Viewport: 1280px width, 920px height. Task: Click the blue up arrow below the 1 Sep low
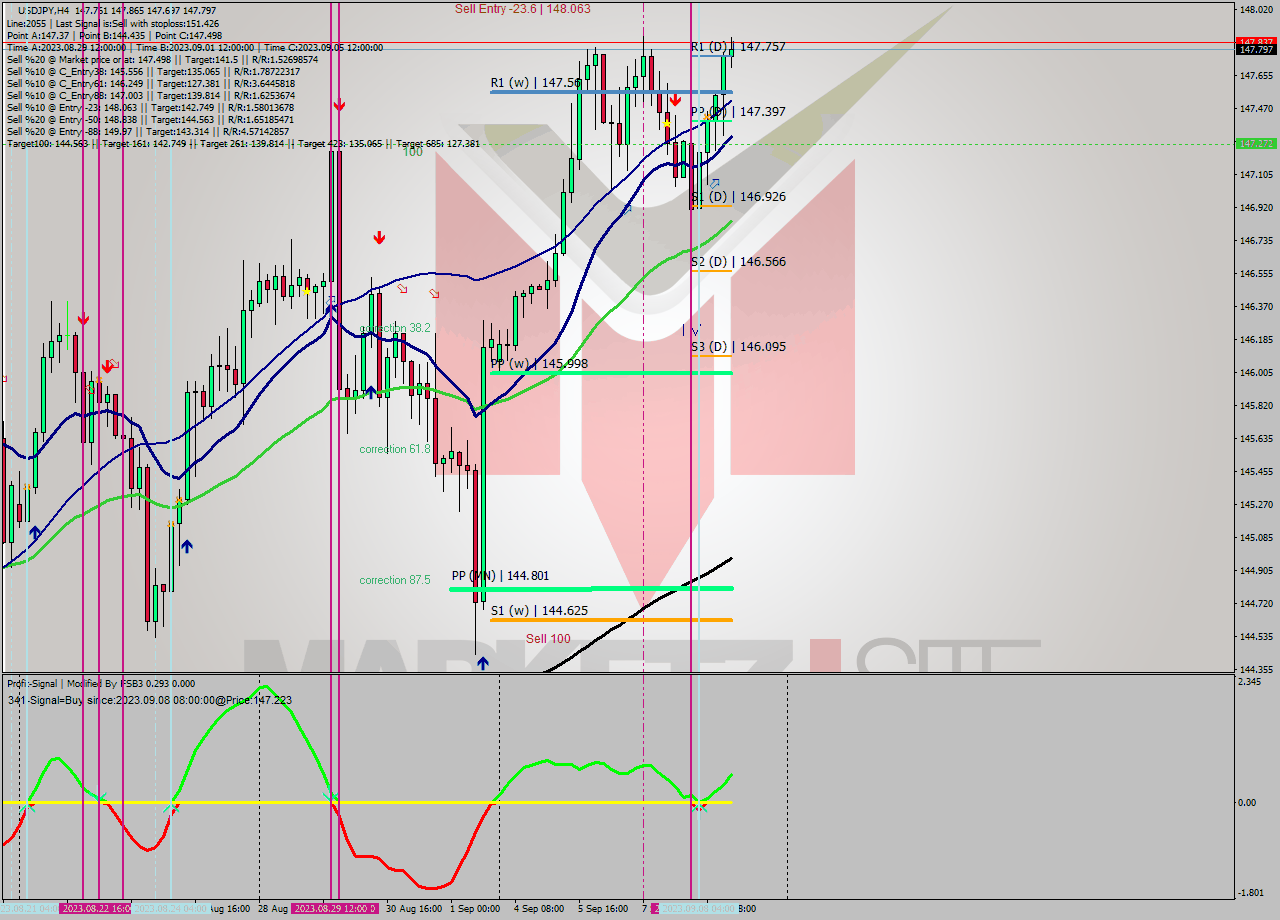coord(483,662)
